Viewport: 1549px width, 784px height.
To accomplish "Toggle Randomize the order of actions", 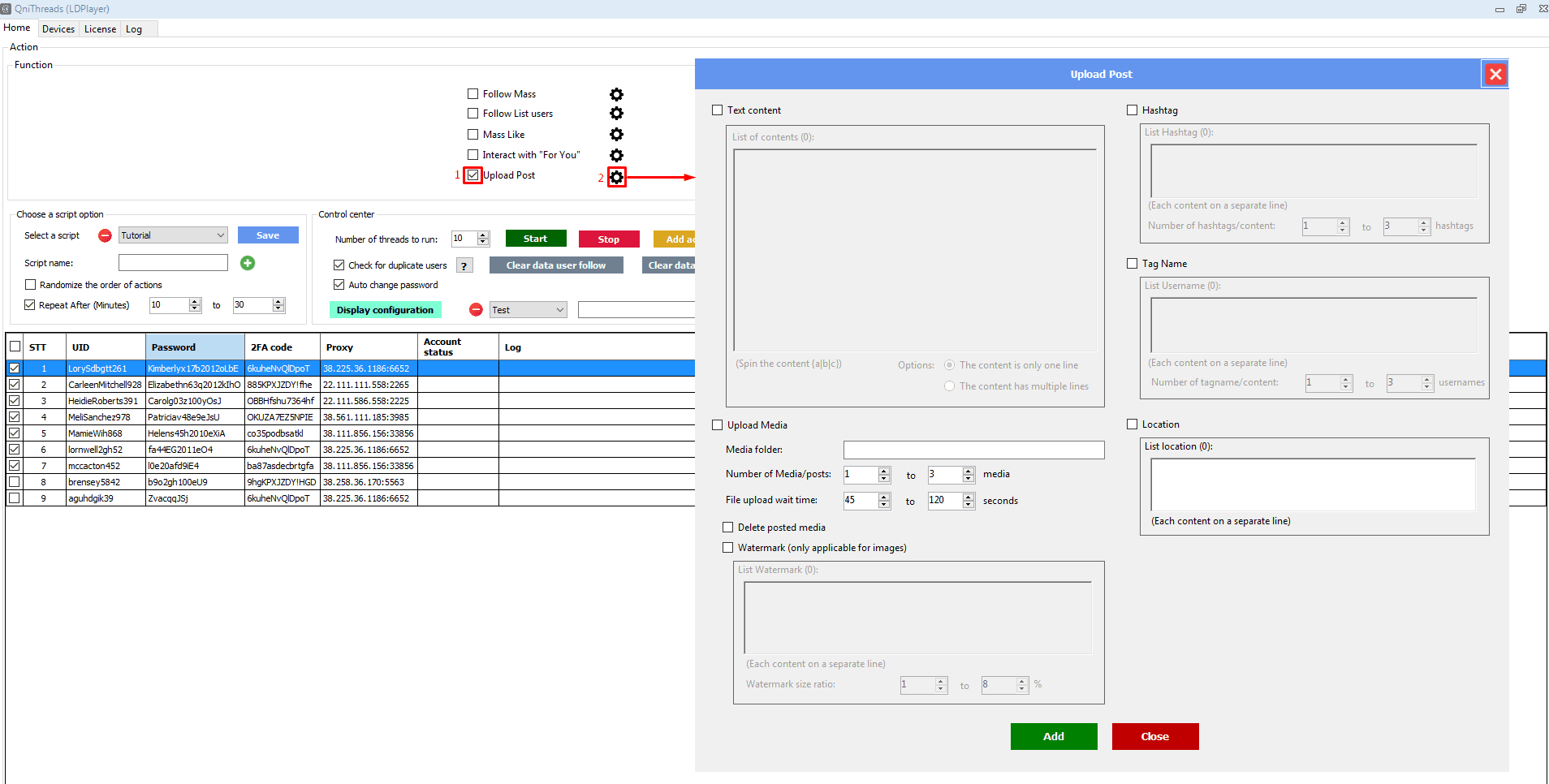I will 31,285.
